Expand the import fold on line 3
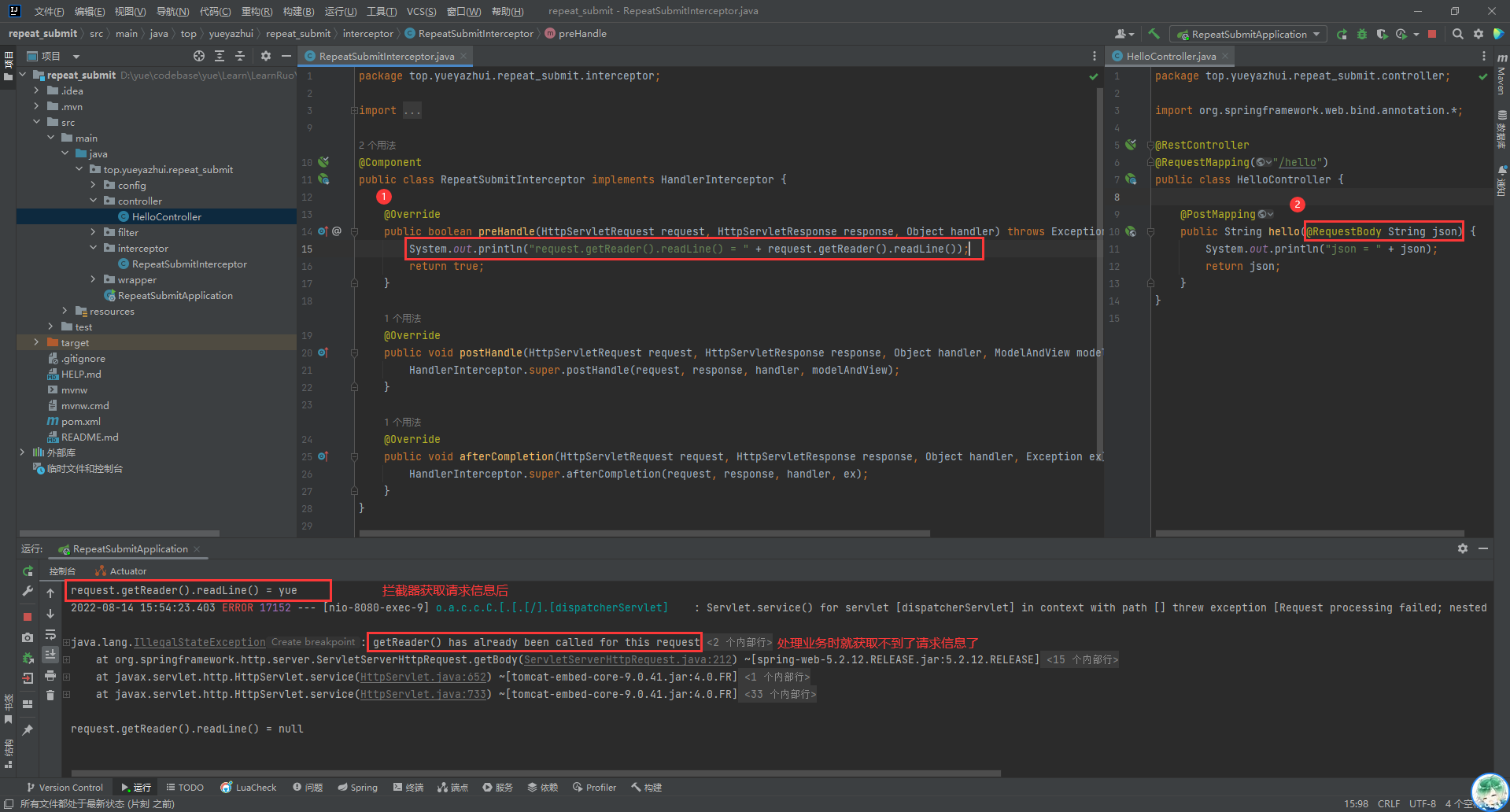The image size is (1510, 812). (x=354, y=111)
